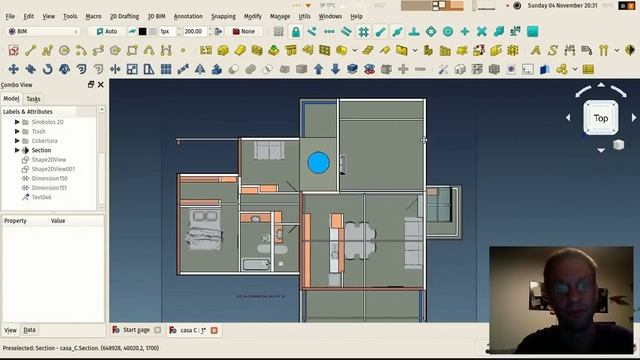Viewport: 640px width, 360px height.
Task: Open the File menu
Action: pos(10,16)
